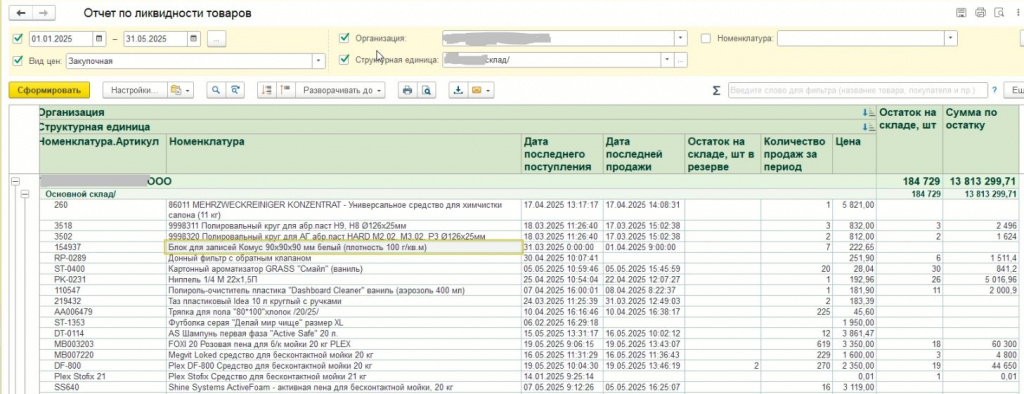1024x394 pixels.
Task: Select Plex Stofix Средство nomenclature cell
Action: pyautogui.click(x=345, y=376)
